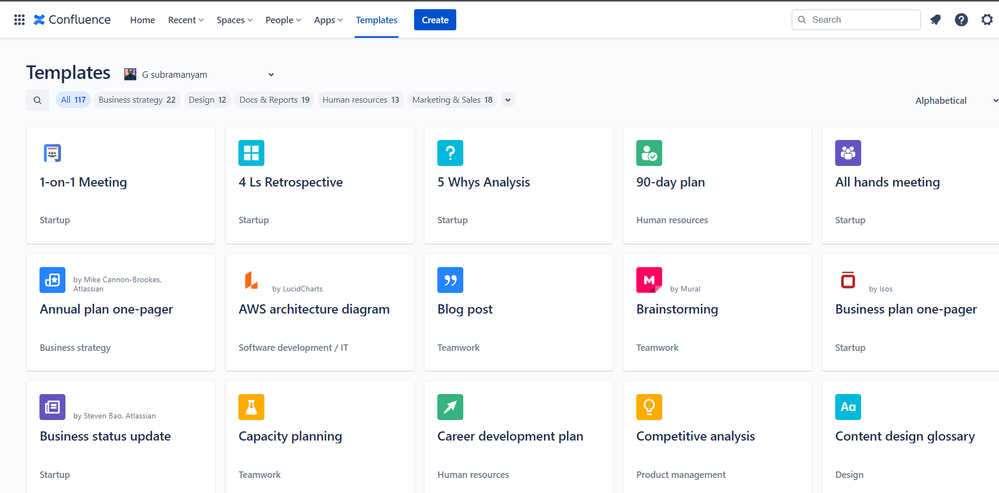This screenshot has width=999, height=493.
Task: Click the AWS architecture diagram Lucid icon
Action: [x=251, y=280]
